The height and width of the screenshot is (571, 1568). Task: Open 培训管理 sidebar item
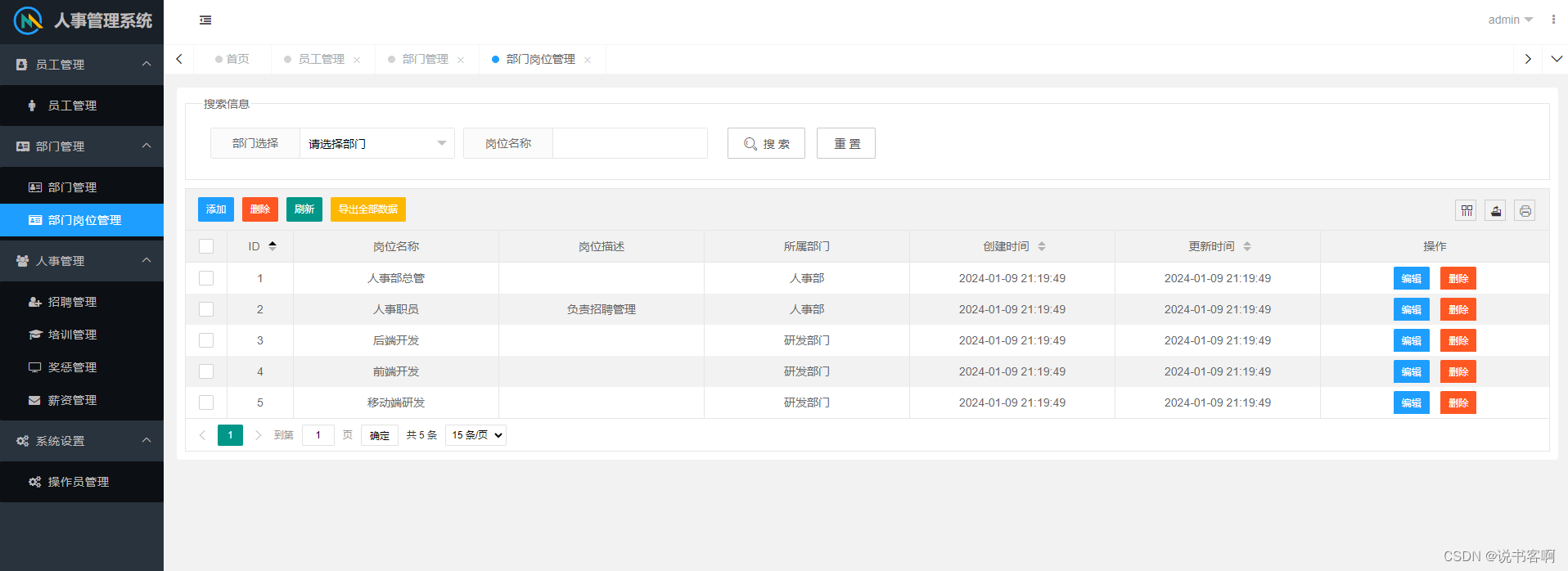(82, 335)
